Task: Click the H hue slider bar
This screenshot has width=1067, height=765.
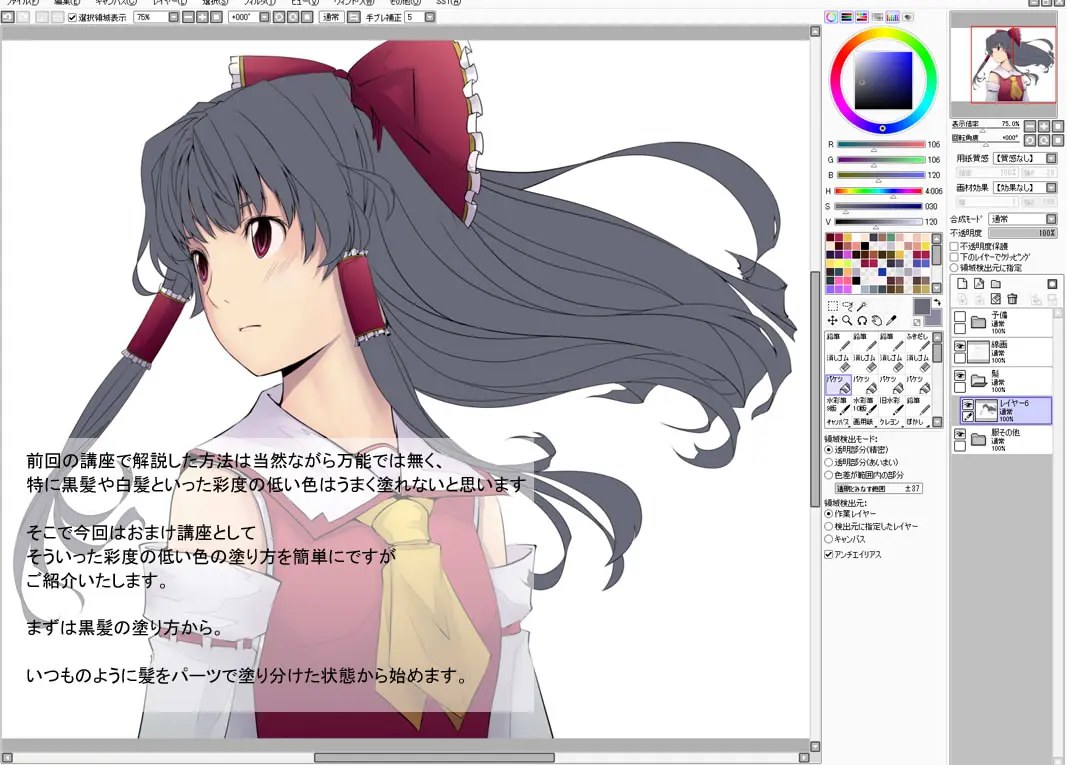Action: point(879,191)
